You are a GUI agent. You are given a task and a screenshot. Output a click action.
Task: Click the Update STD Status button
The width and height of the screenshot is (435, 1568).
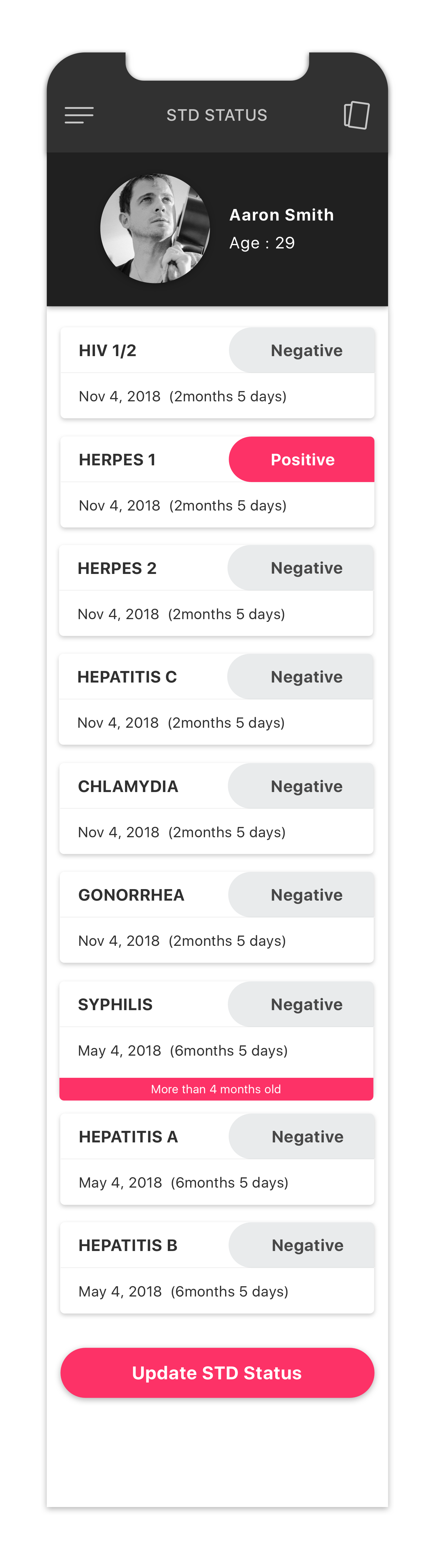click(x=217, y=1373)
